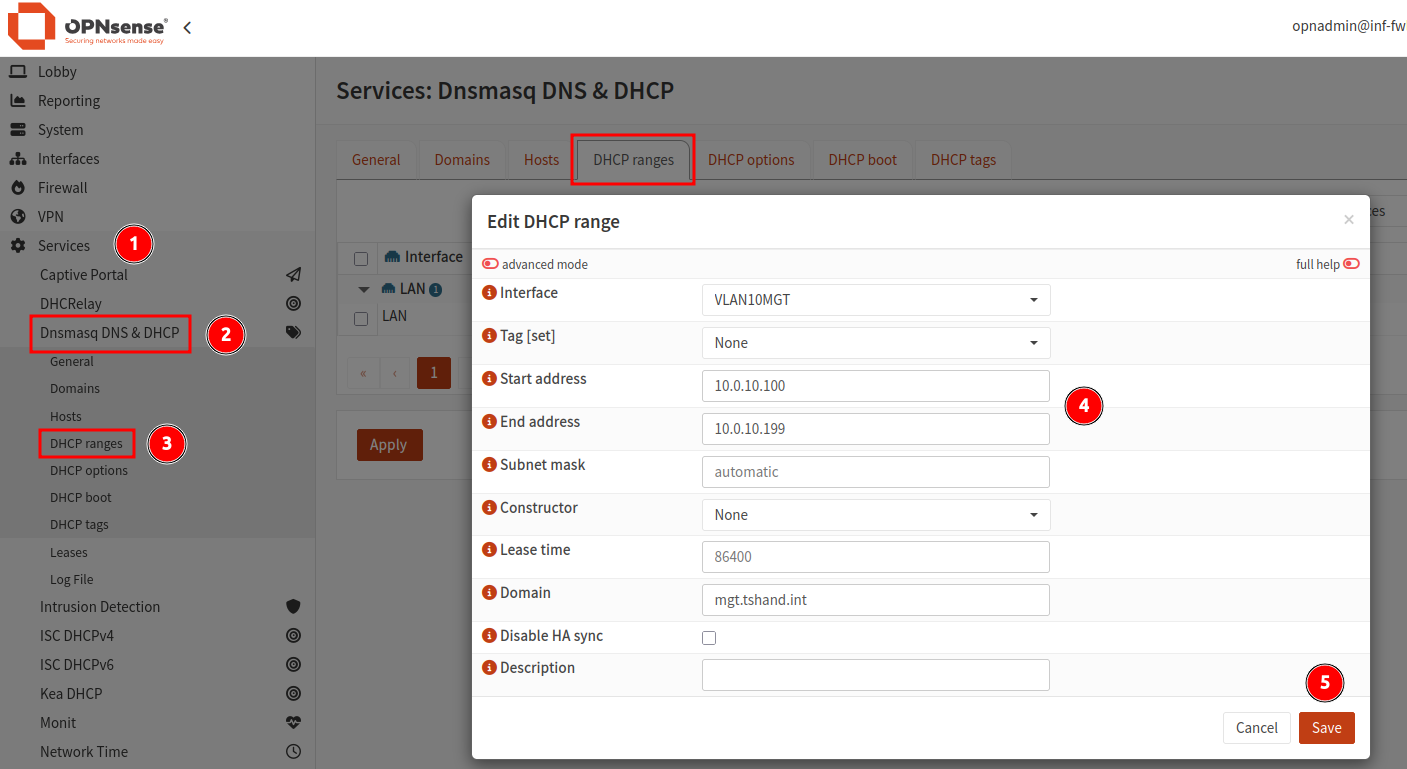The width and height of the screenshot is (1407, 769).
Task: Cancel editing the DHCP range
Action: [1256, 727]
